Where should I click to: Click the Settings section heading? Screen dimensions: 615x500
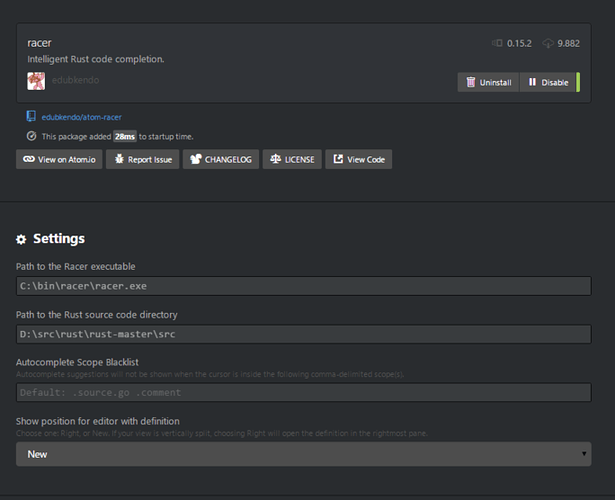tap(59, 238)
